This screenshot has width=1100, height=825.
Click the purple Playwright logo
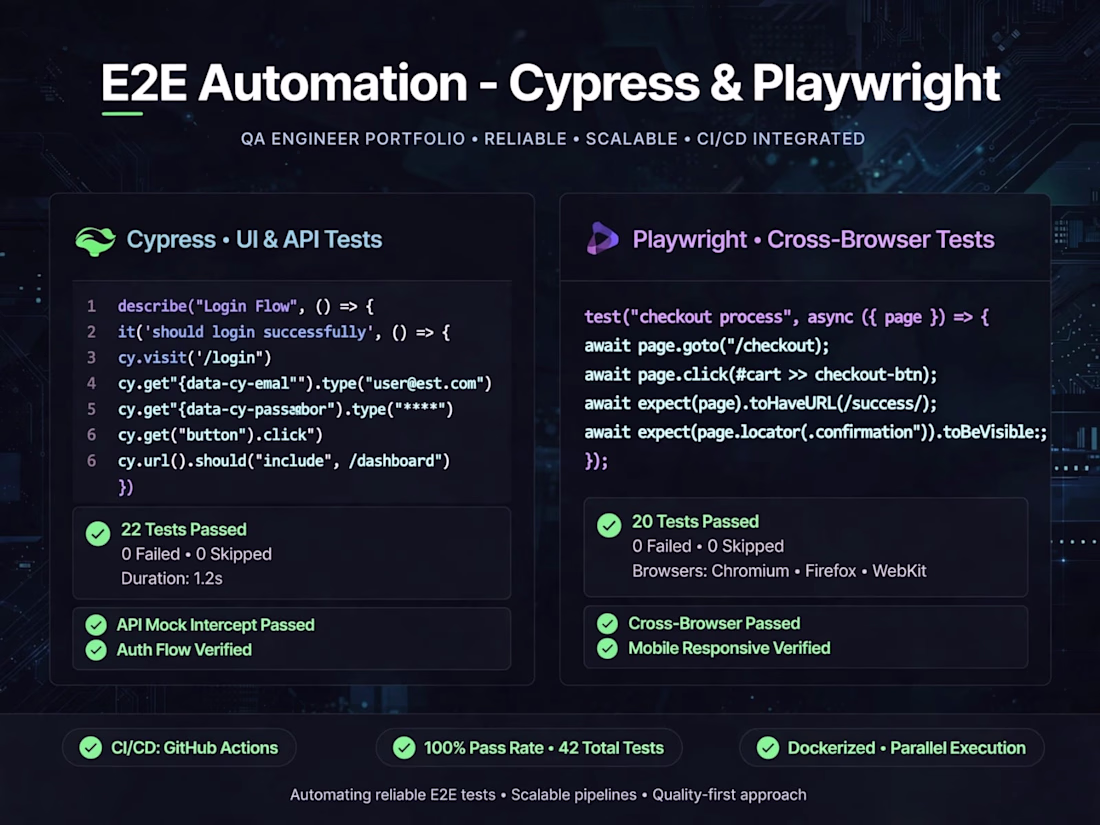(603, 239)
